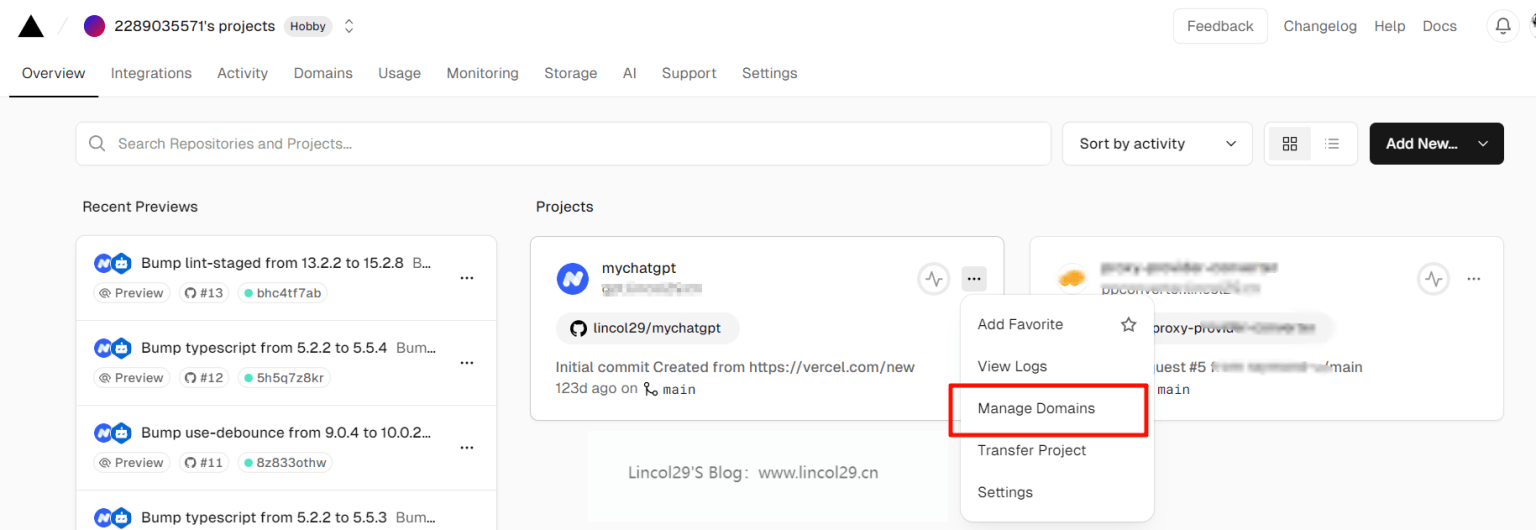Select Manage Domains from the menu
The height and width of the screenshot is (530, 1536).
coord(1036,408)
